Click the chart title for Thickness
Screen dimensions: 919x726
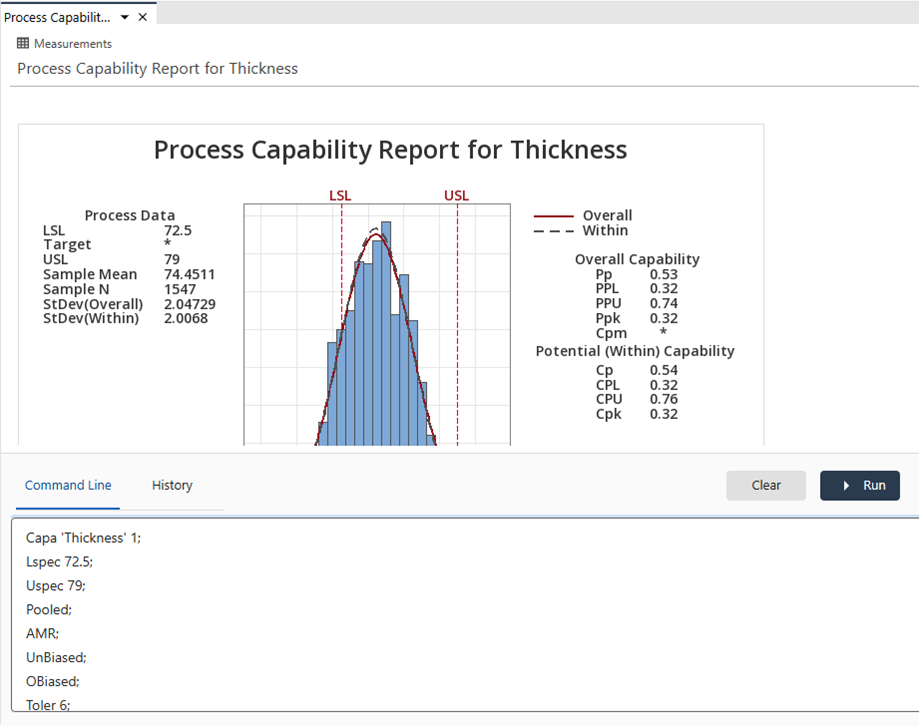tap(390, 150)
